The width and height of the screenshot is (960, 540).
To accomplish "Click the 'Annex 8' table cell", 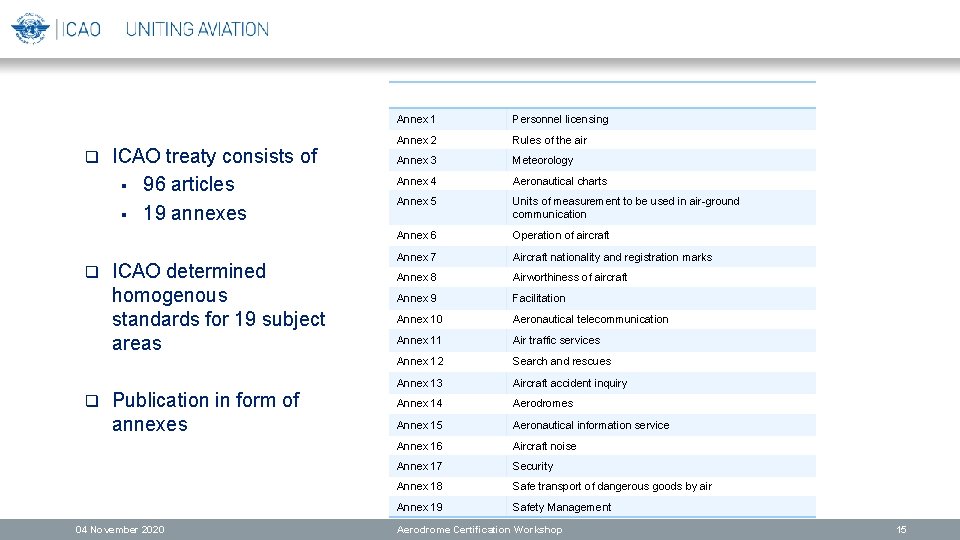I will tap(448, 277).
